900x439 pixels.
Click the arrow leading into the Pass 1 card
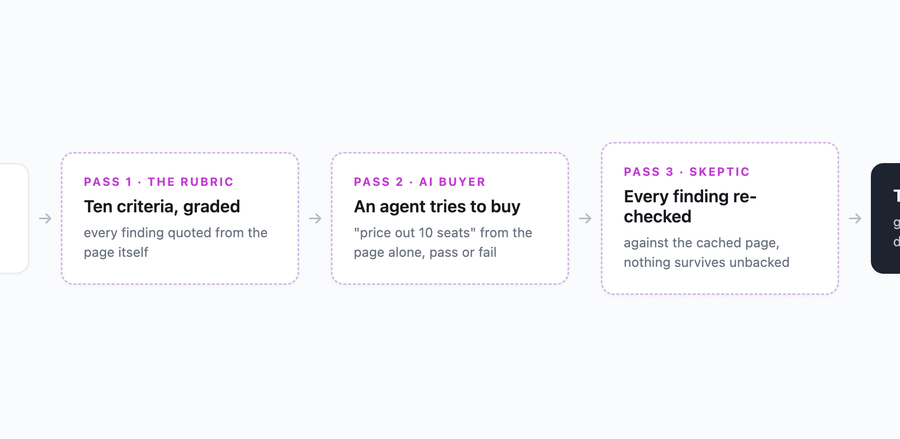(45, 219)
